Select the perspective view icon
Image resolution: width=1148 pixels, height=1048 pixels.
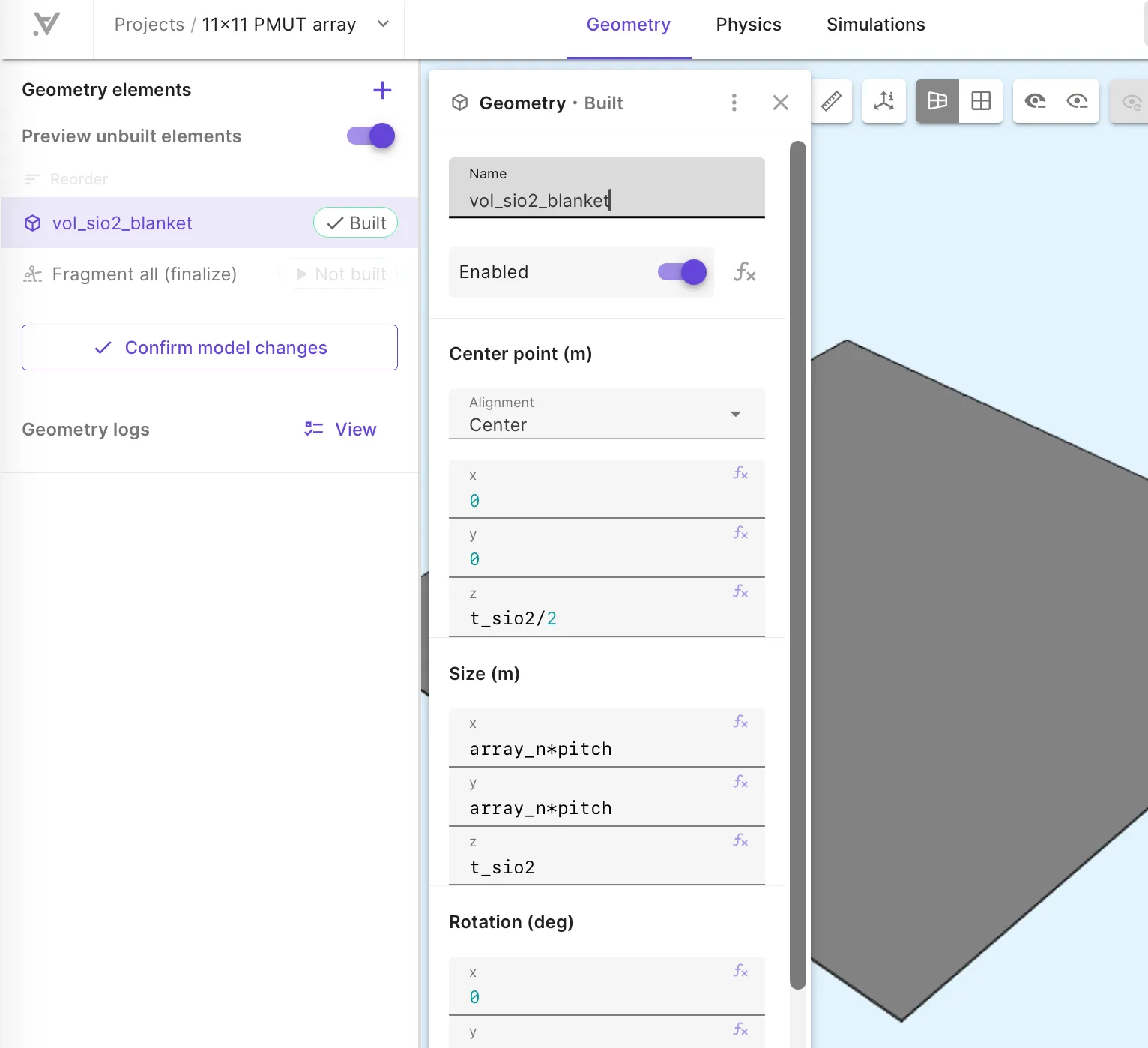coord(937,100)
